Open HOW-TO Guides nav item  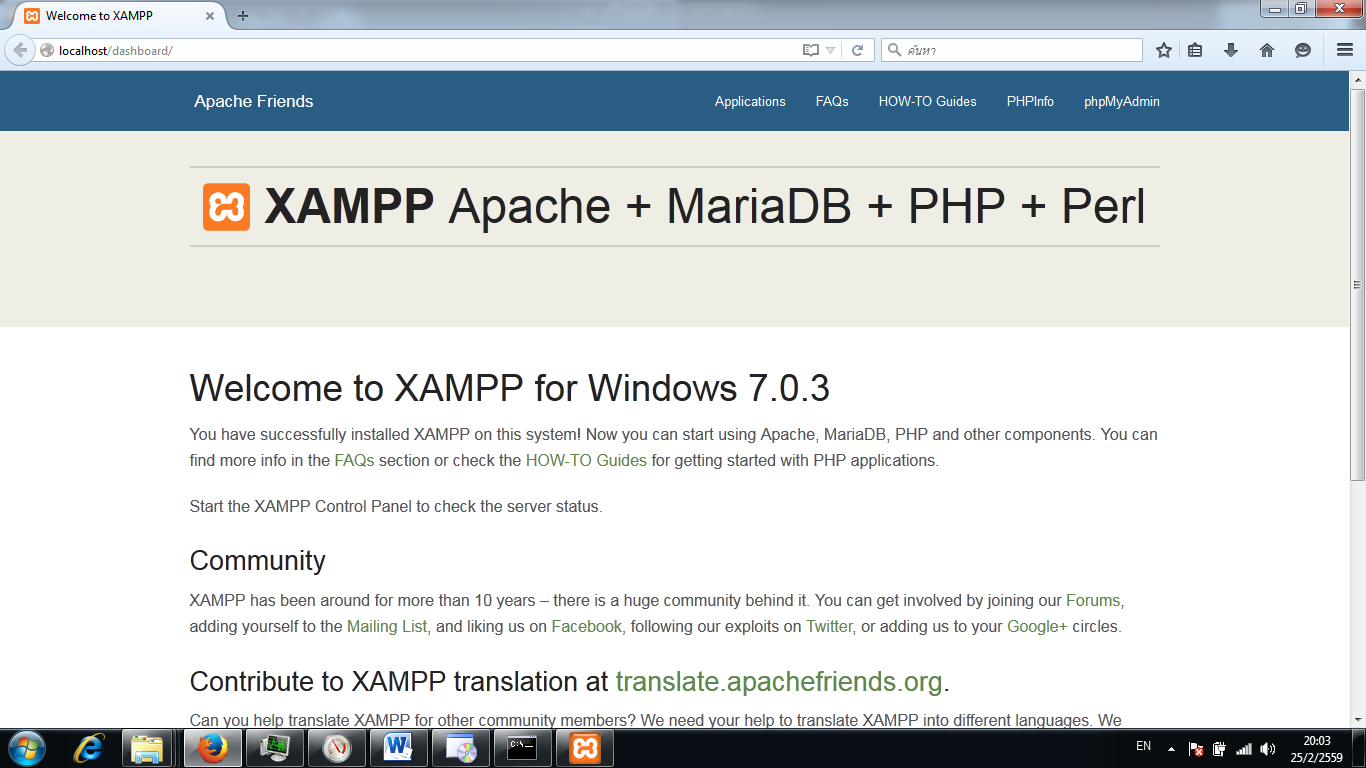928,101
